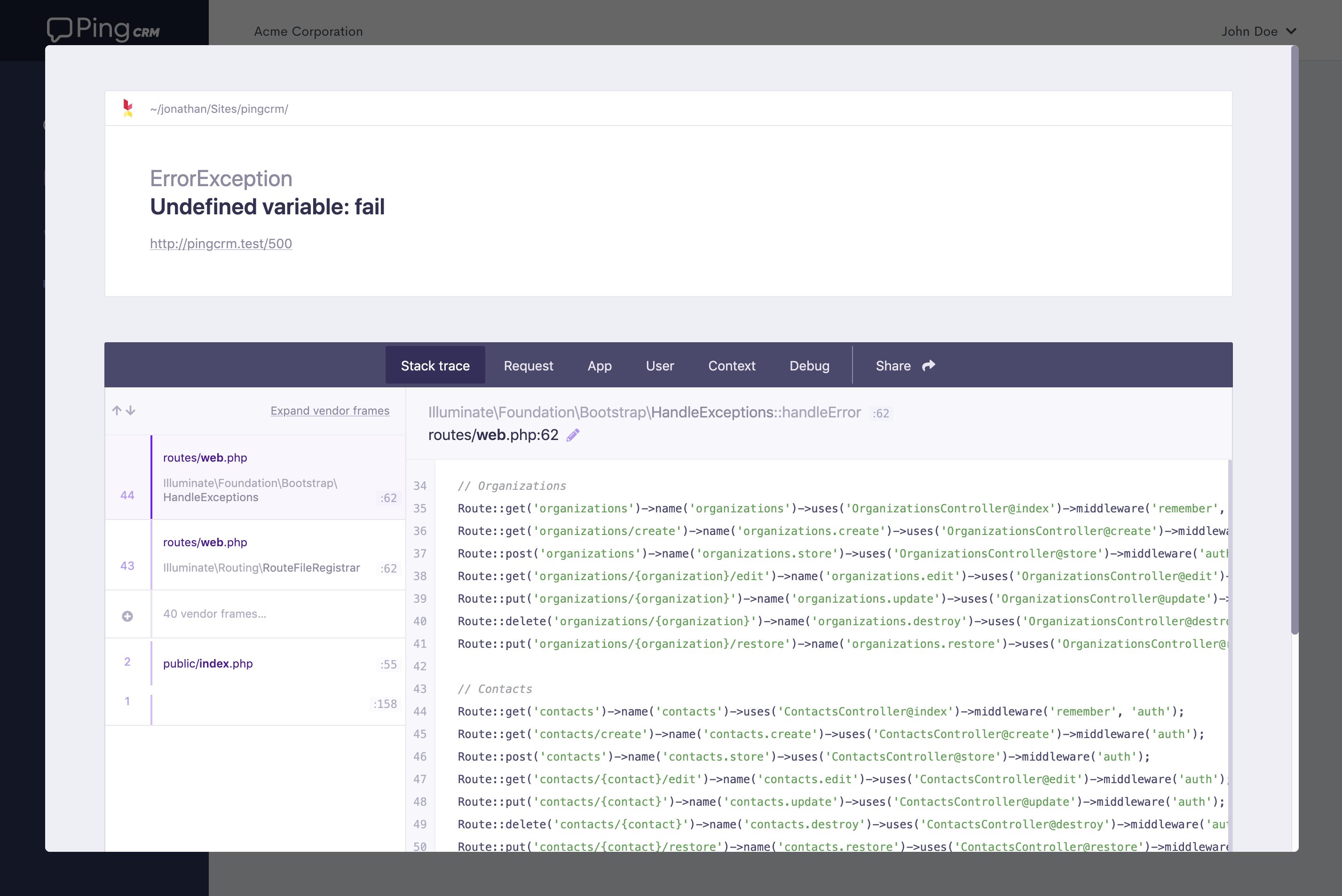Image resolution: width=1342 pixels, height=896 pixels.
Task: Click the 'routes/web.php:62' file title
Action: (493, 435)
